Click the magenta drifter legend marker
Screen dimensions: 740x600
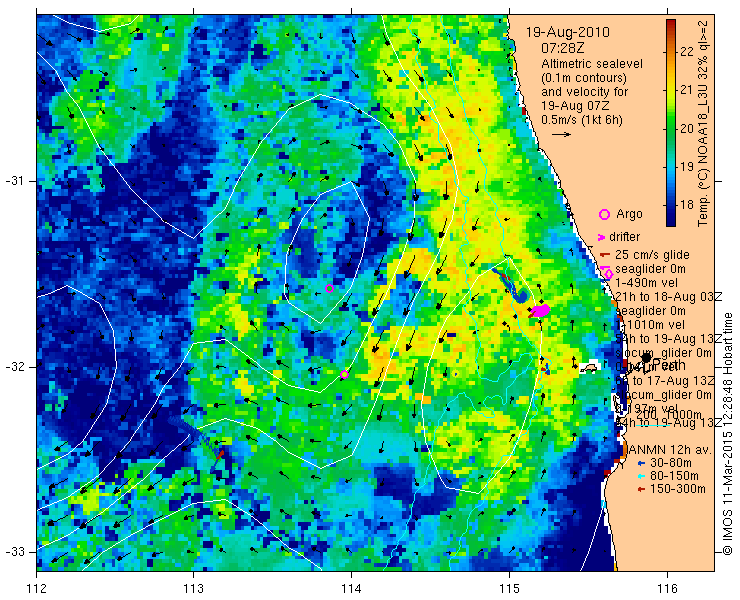click(601, 237)
